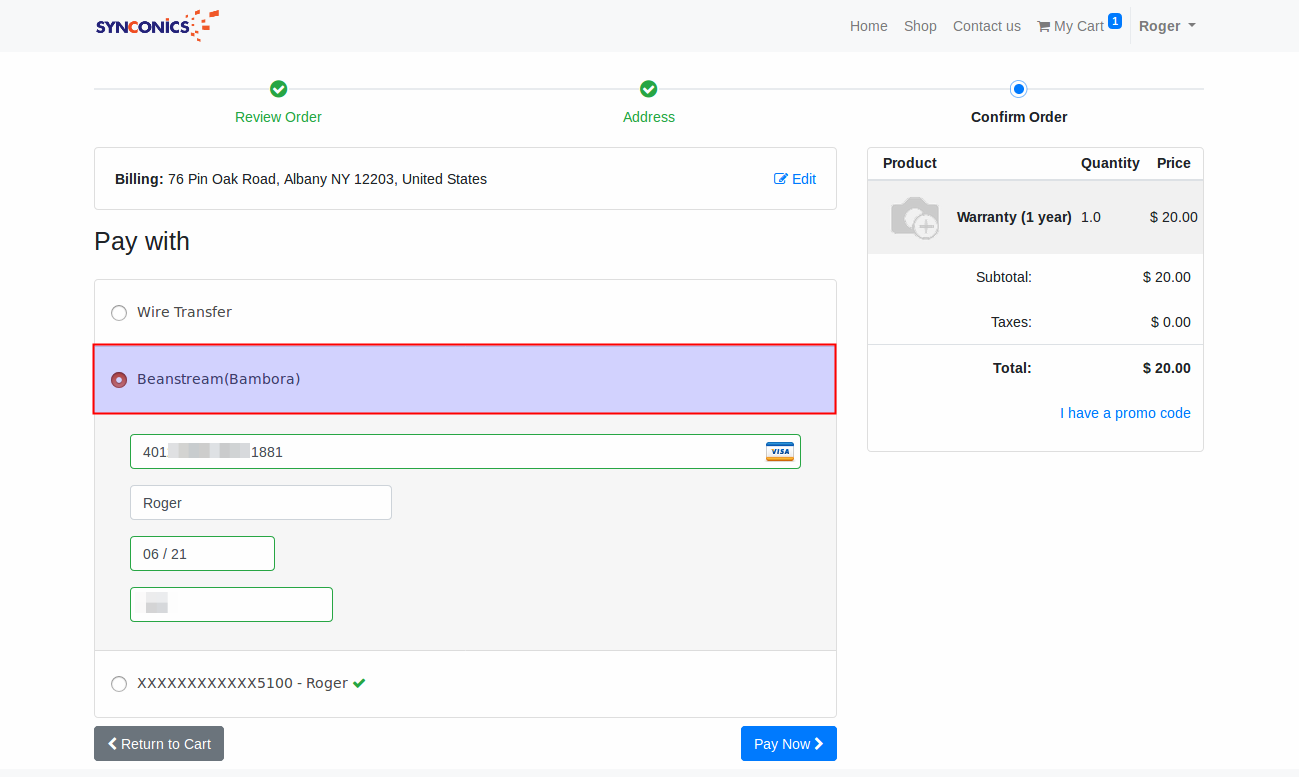Click the Confirm Order step indicator
The image size is (1299, 777).
(1018, 90)
